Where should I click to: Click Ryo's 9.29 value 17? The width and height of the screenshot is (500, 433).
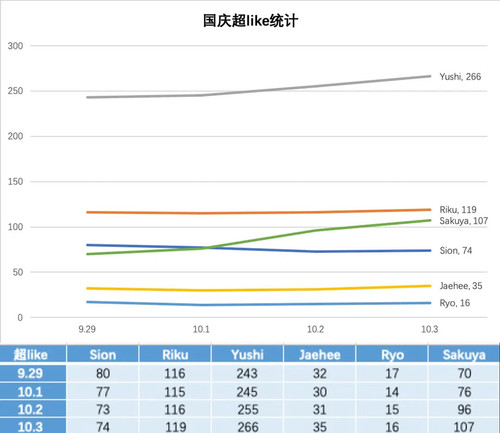coord(392,373)
